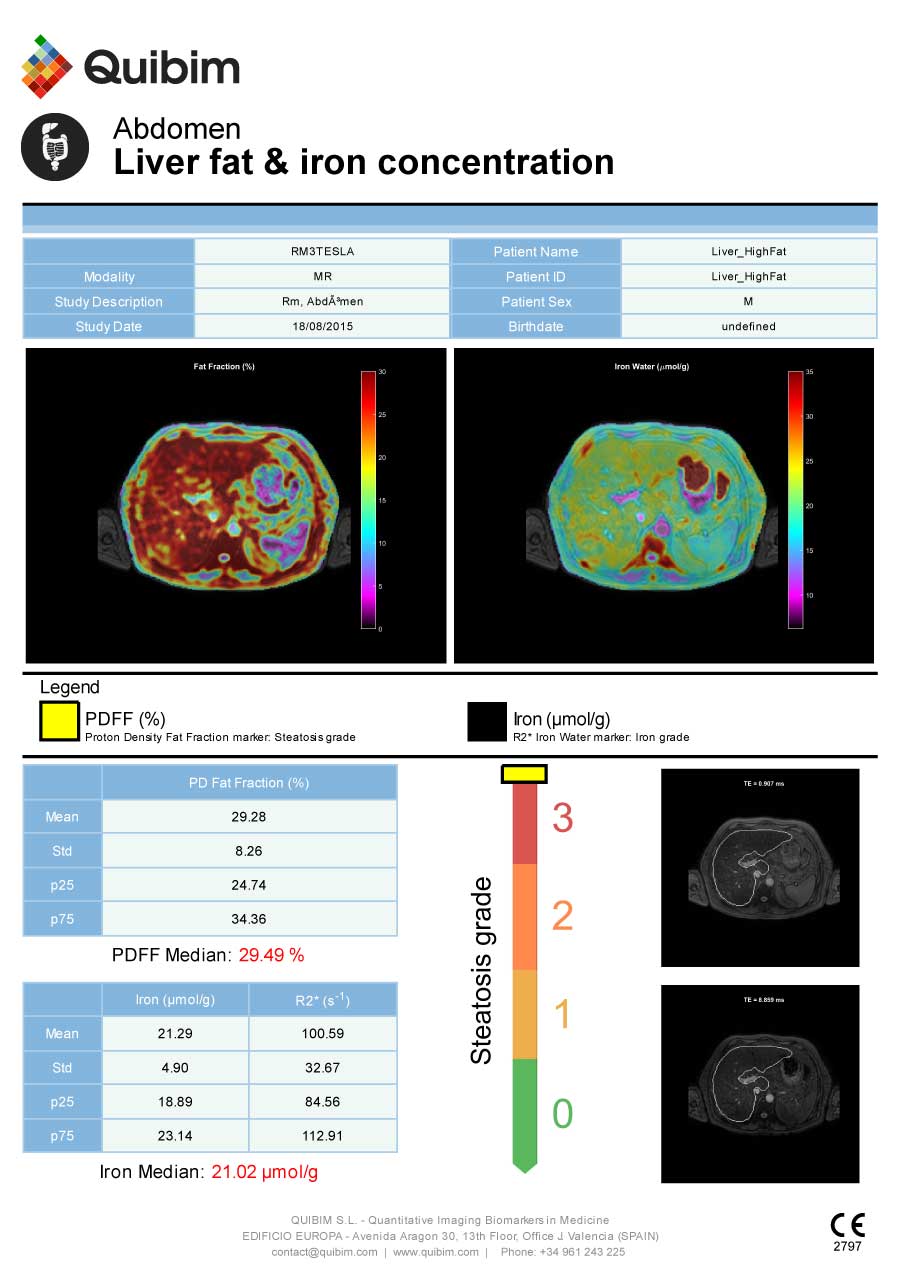Click the Study Date value 18/08/2015
The width and height of the screenshot is (901, 1274).
322,326
